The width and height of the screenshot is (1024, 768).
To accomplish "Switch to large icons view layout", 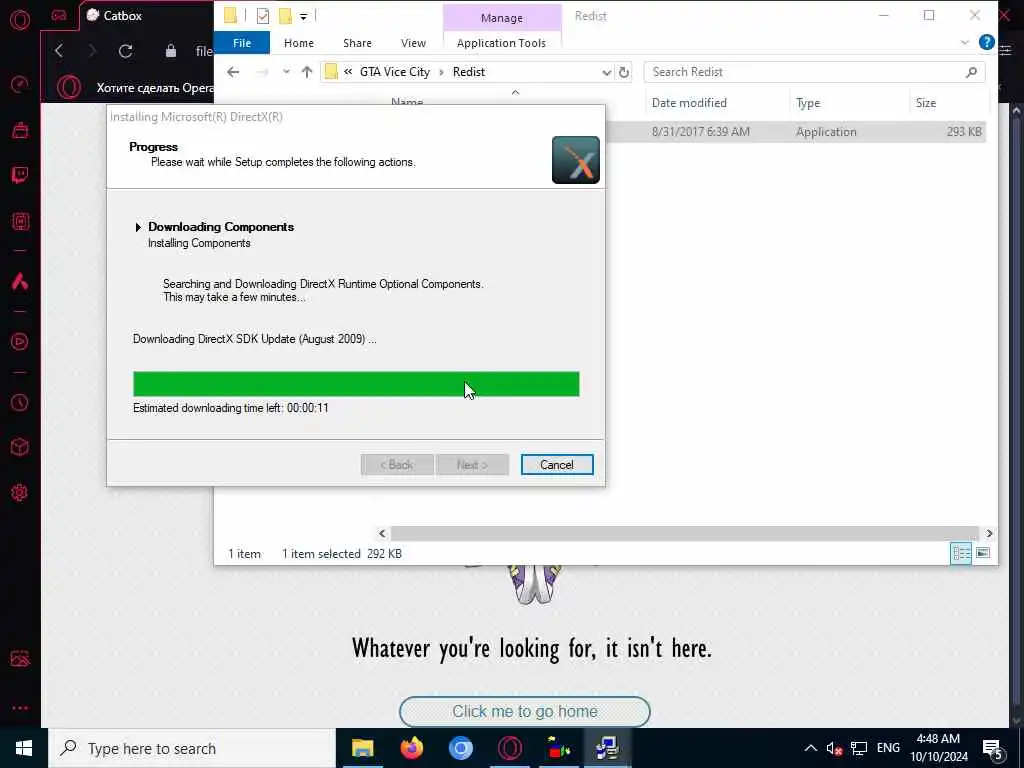I will pyautogui.click(x=982, y=554).
